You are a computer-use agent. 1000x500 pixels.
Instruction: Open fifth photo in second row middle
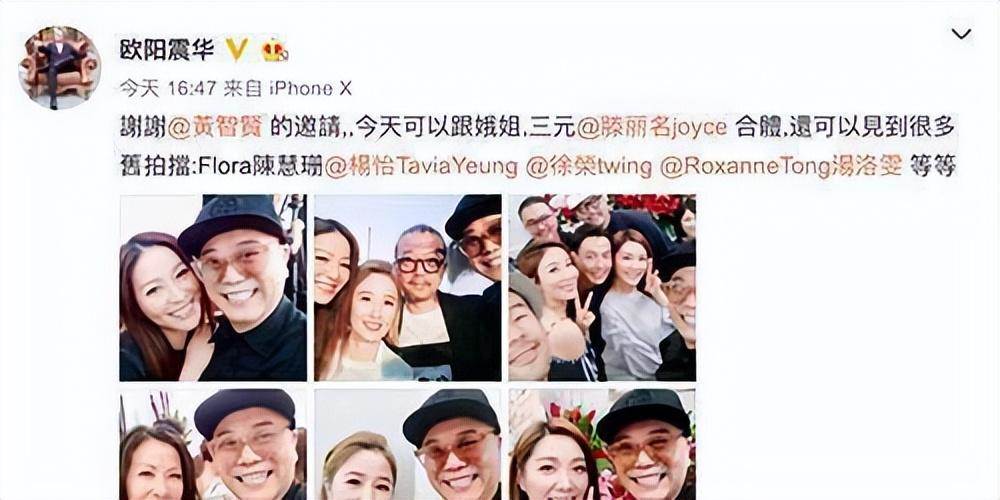click(408, 445)
